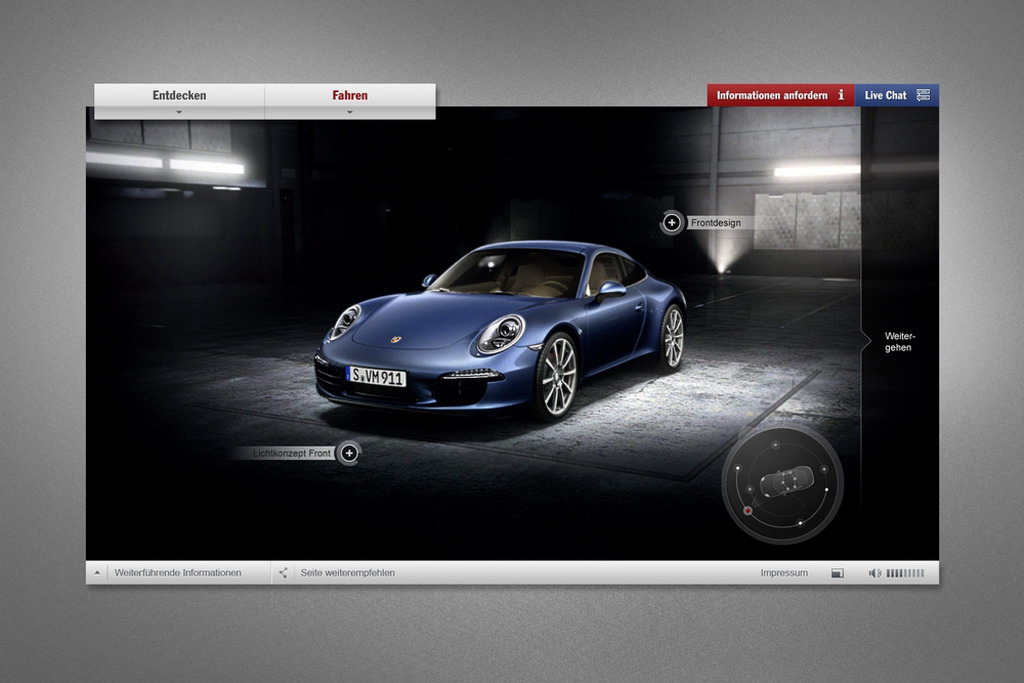The image size is (1024, 683).
Task: Open the Entdecken menu
Action: (x=179, y=96)
